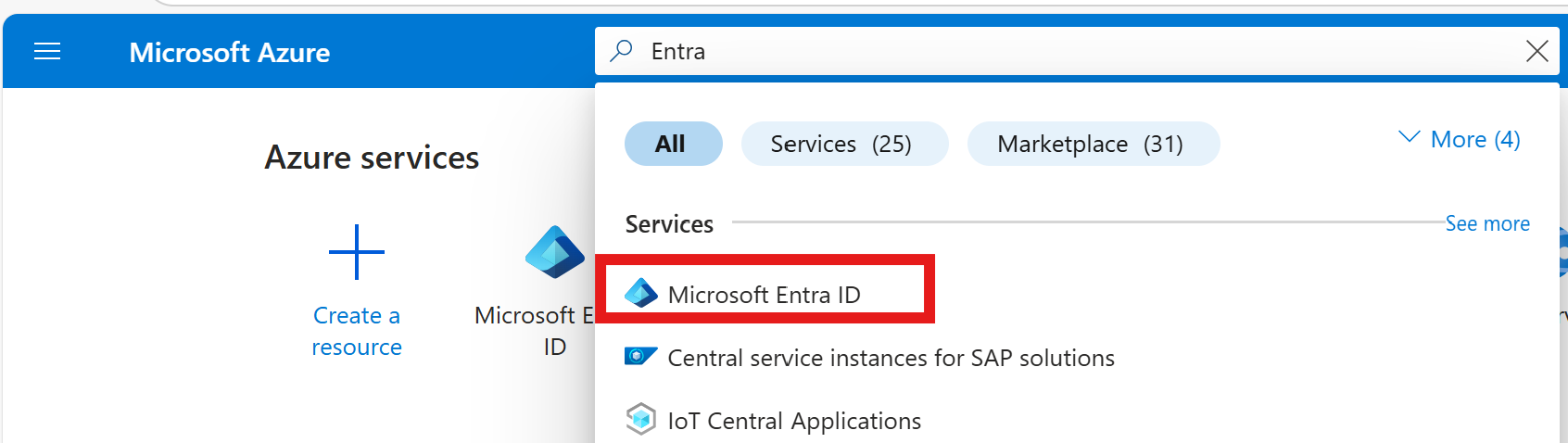The width and height of the screenshot is (1568, 443).
Task: Click the Central service instances SAP icon
Action: [640, 357]
